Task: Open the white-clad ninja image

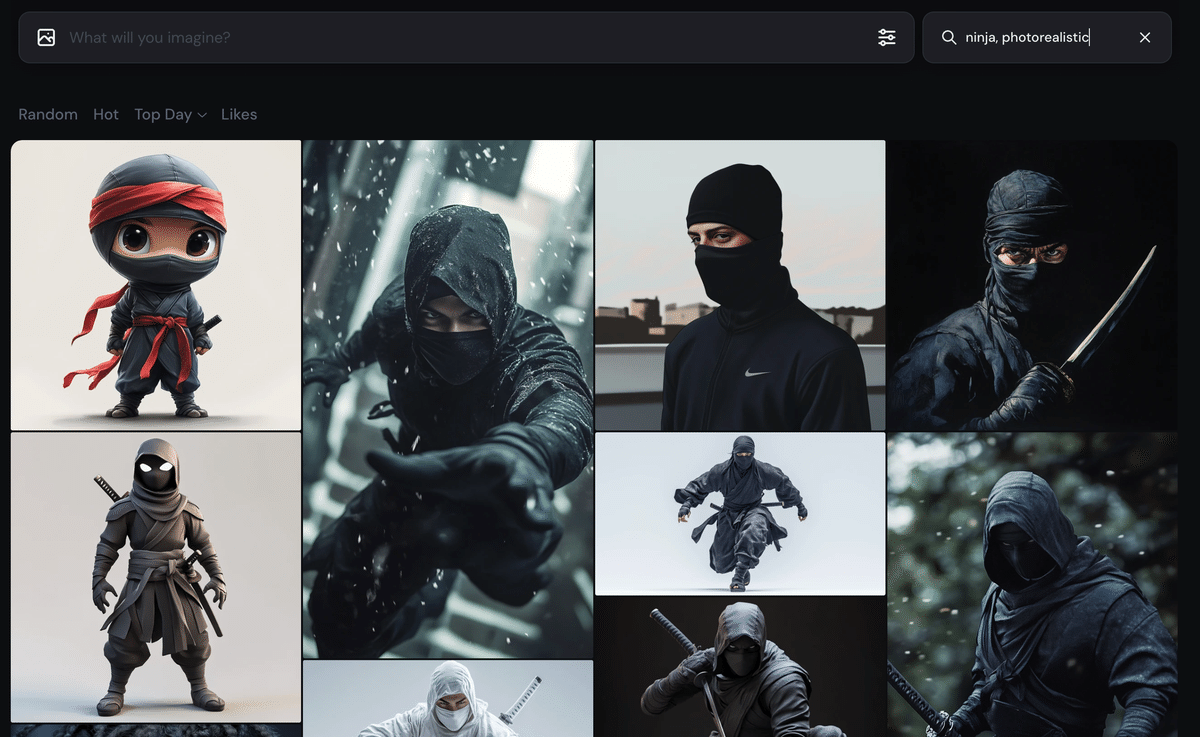Action: click(448, 698)
